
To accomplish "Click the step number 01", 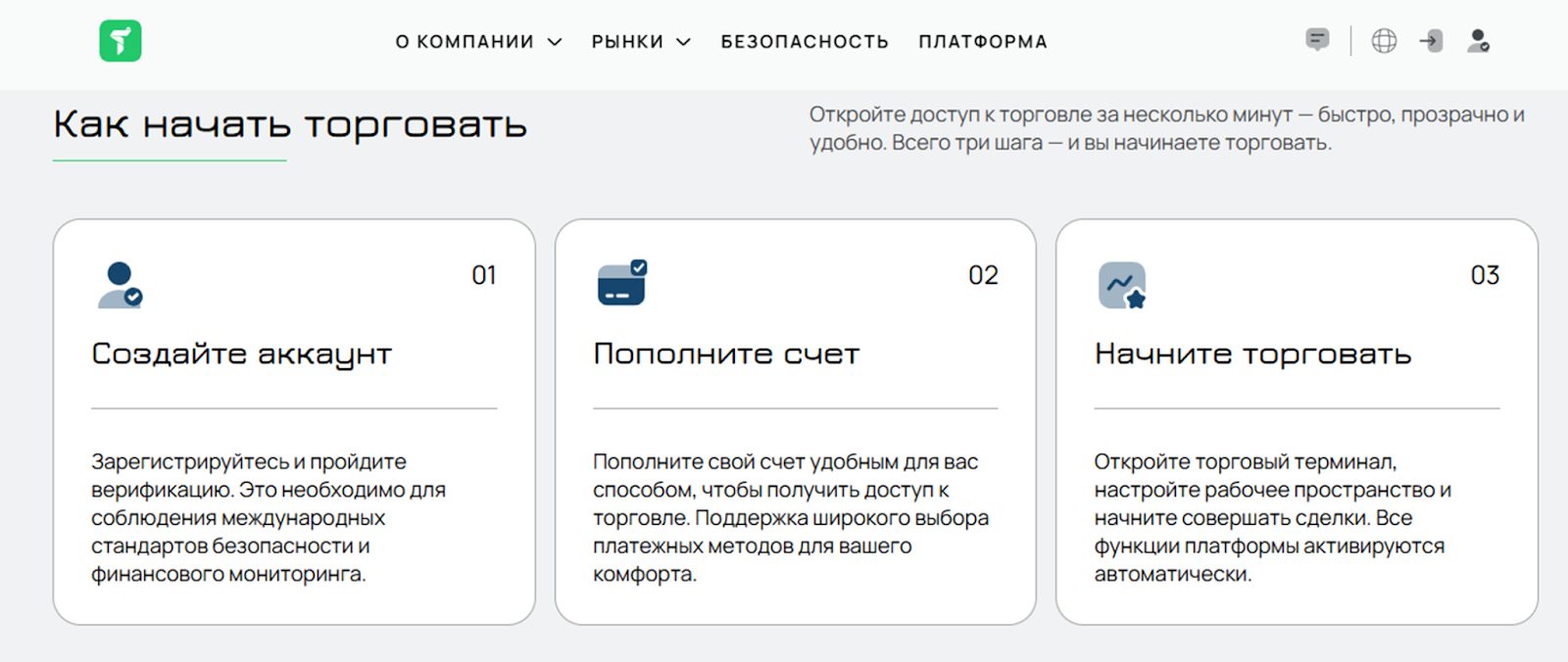I will coord(484,275).
